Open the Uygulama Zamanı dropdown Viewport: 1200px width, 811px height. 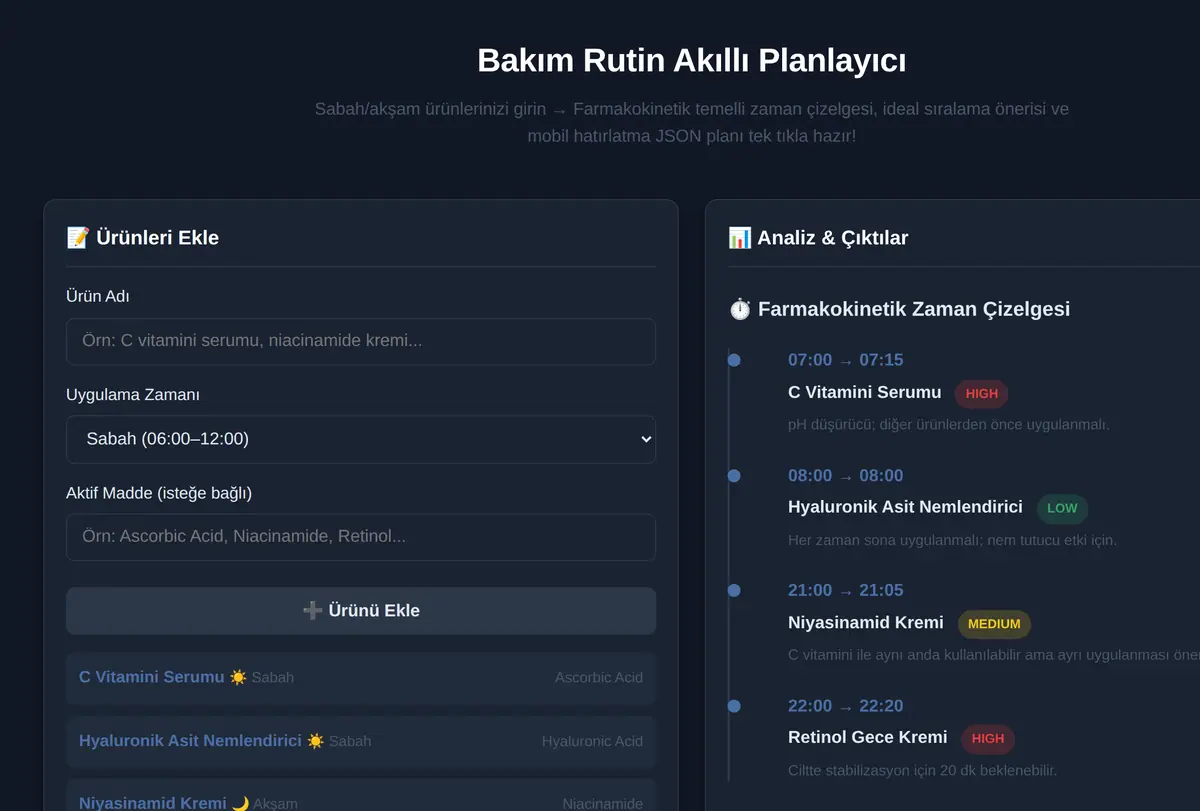coord(361,439)
